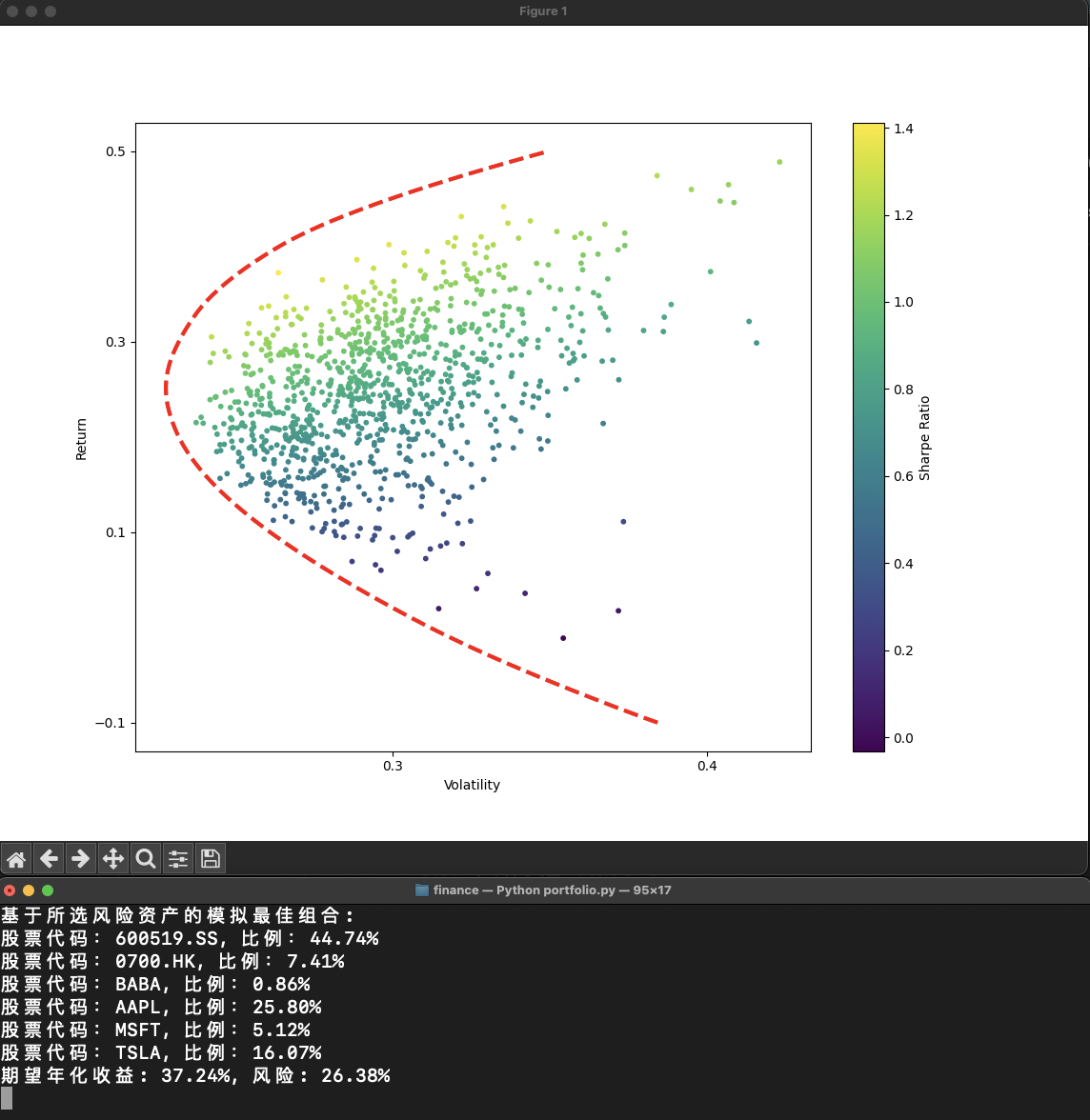Click the Sharpe Ratio colorbar label
1090x1120 pixels.
(924, 438)
